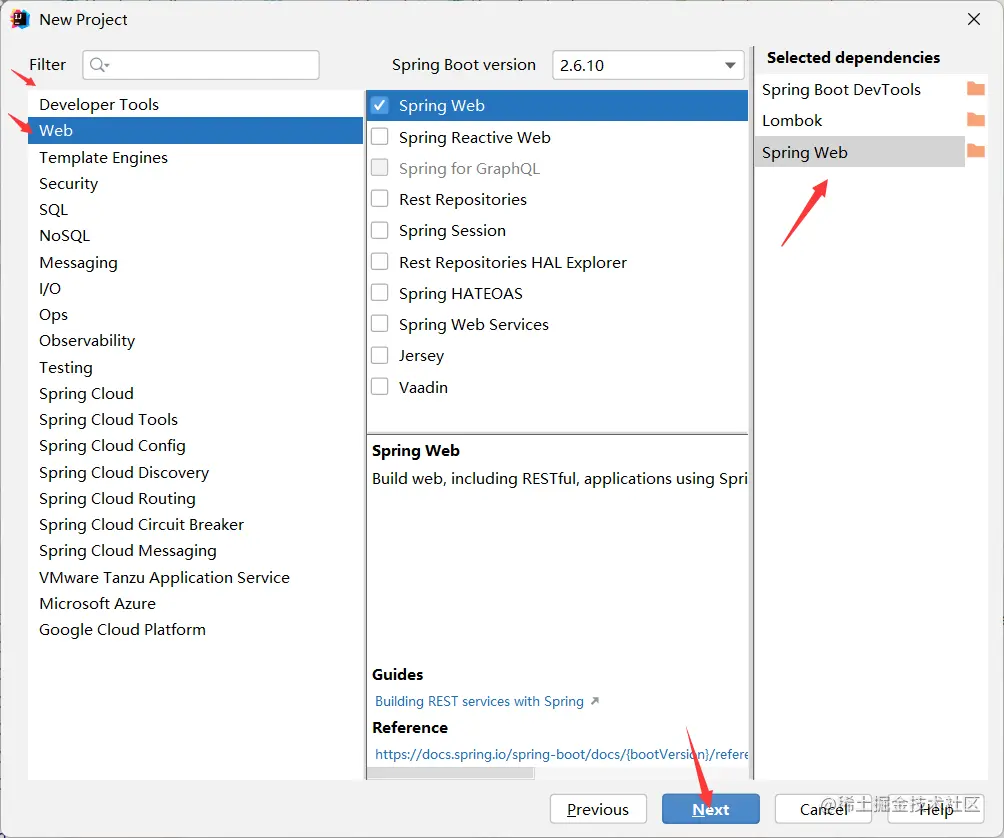Select the I/O category

195,289
